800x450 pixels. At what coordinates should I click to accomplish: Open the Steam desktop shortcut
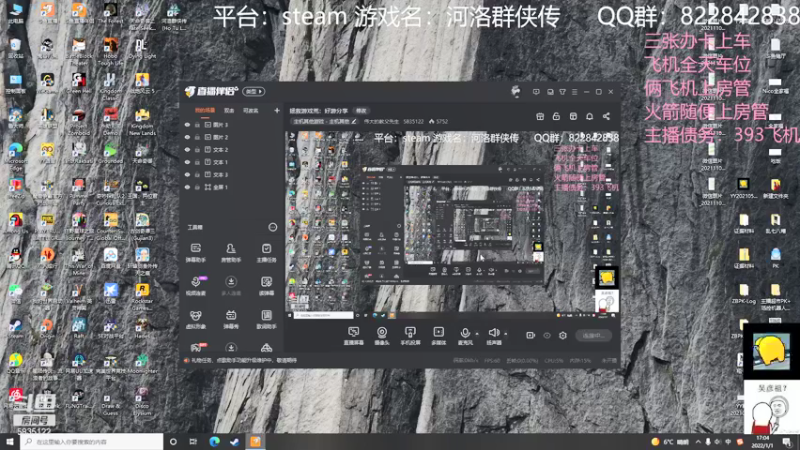[x=15, y=328]
